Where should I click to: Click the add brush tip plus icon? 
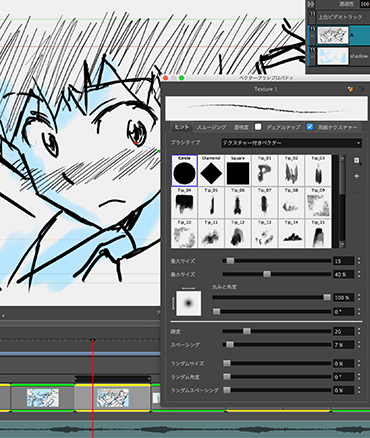pyautogui.click(x=357, y=176)
